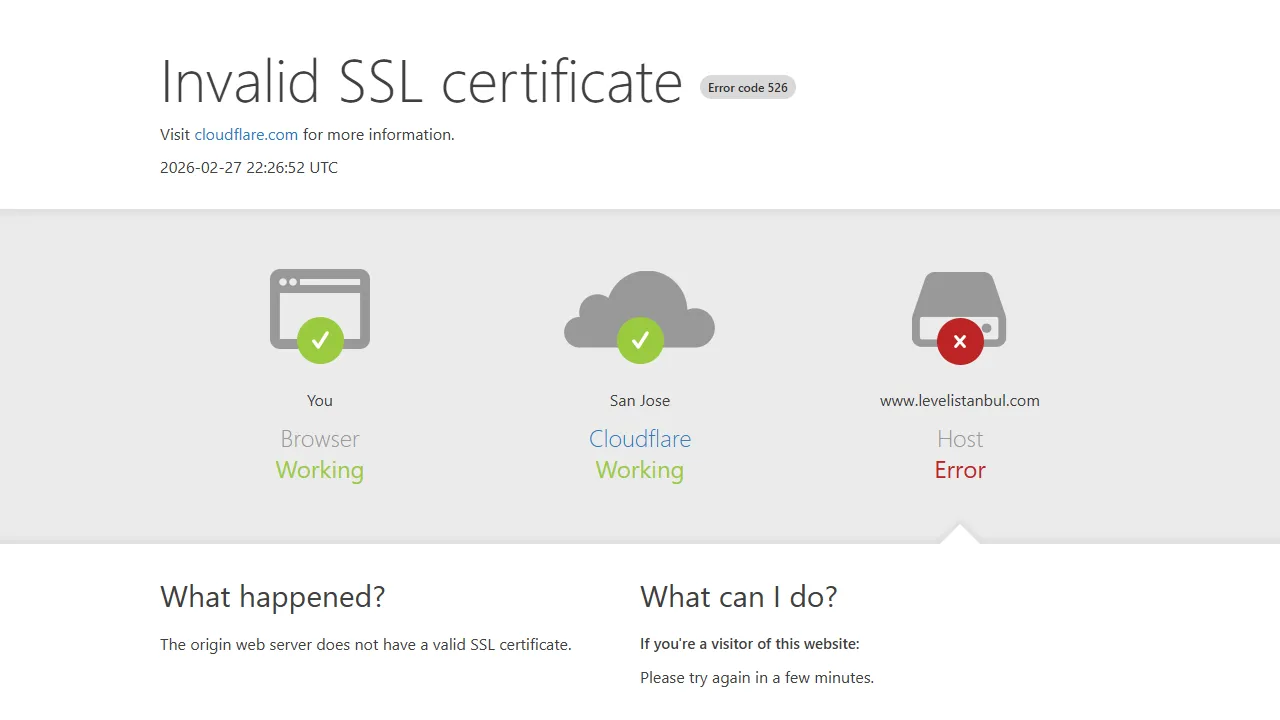Click the Invalid SSL certificate heading
This screenshot has width=1280, height=720.
[421, 82]
